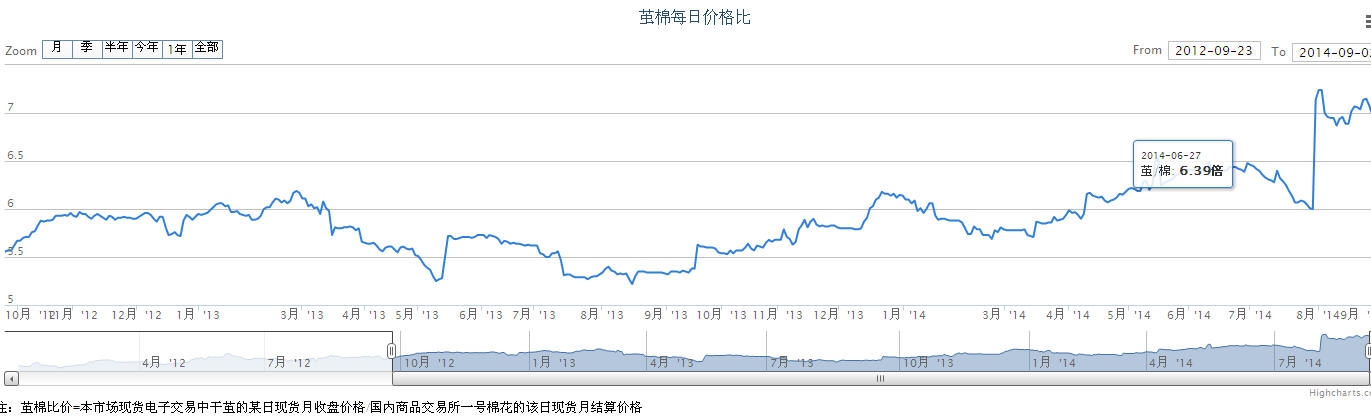Show 全部 (all) data range

(207, 49)
